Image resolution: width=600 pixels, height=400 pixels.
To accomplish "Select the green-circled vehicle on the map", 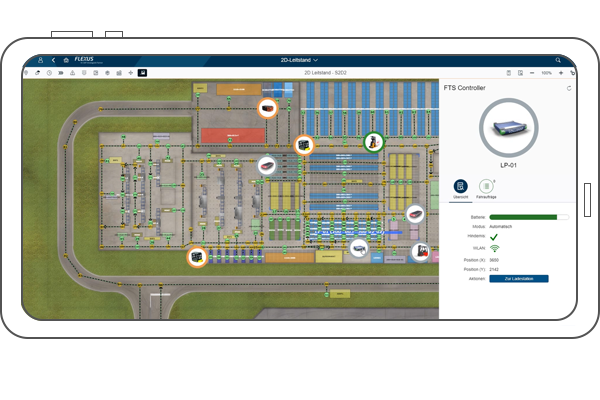I will click(374, 141).
